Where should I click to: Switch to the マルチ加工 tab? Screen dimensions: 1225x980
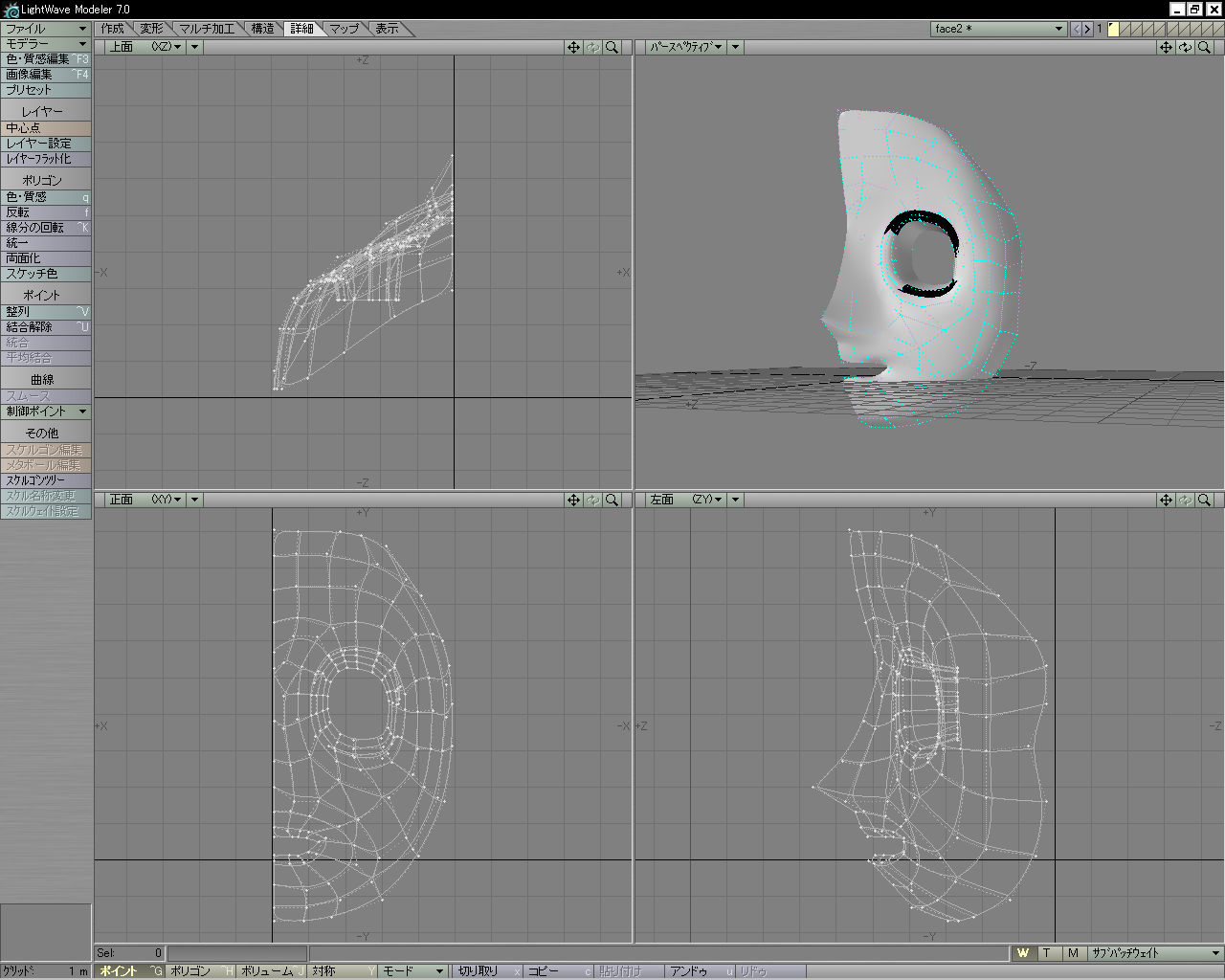click(207, 29)
